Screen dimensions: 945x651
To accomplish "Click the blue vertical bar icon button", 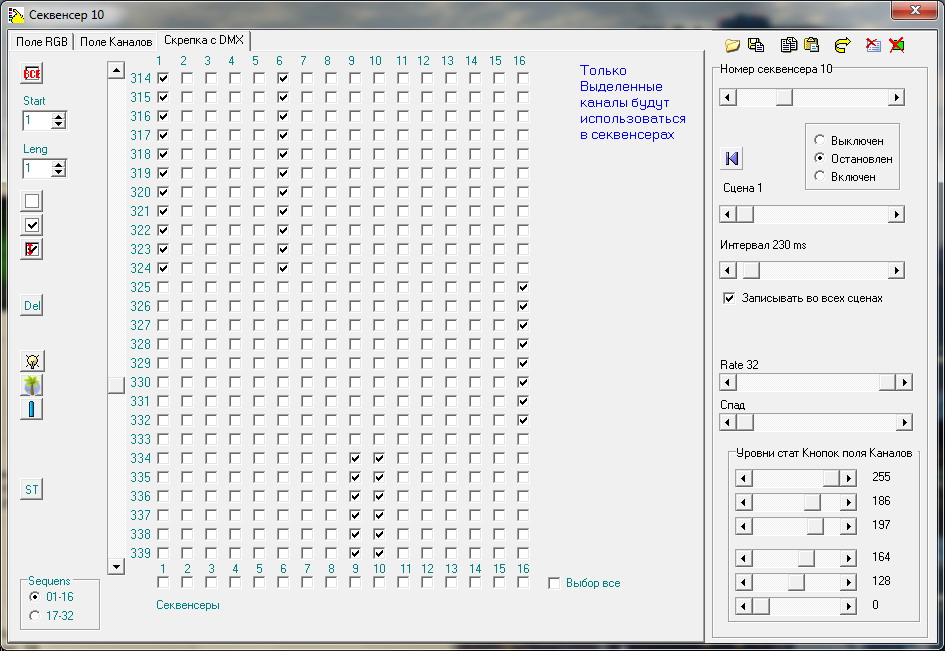I will [x=32, y=409].
